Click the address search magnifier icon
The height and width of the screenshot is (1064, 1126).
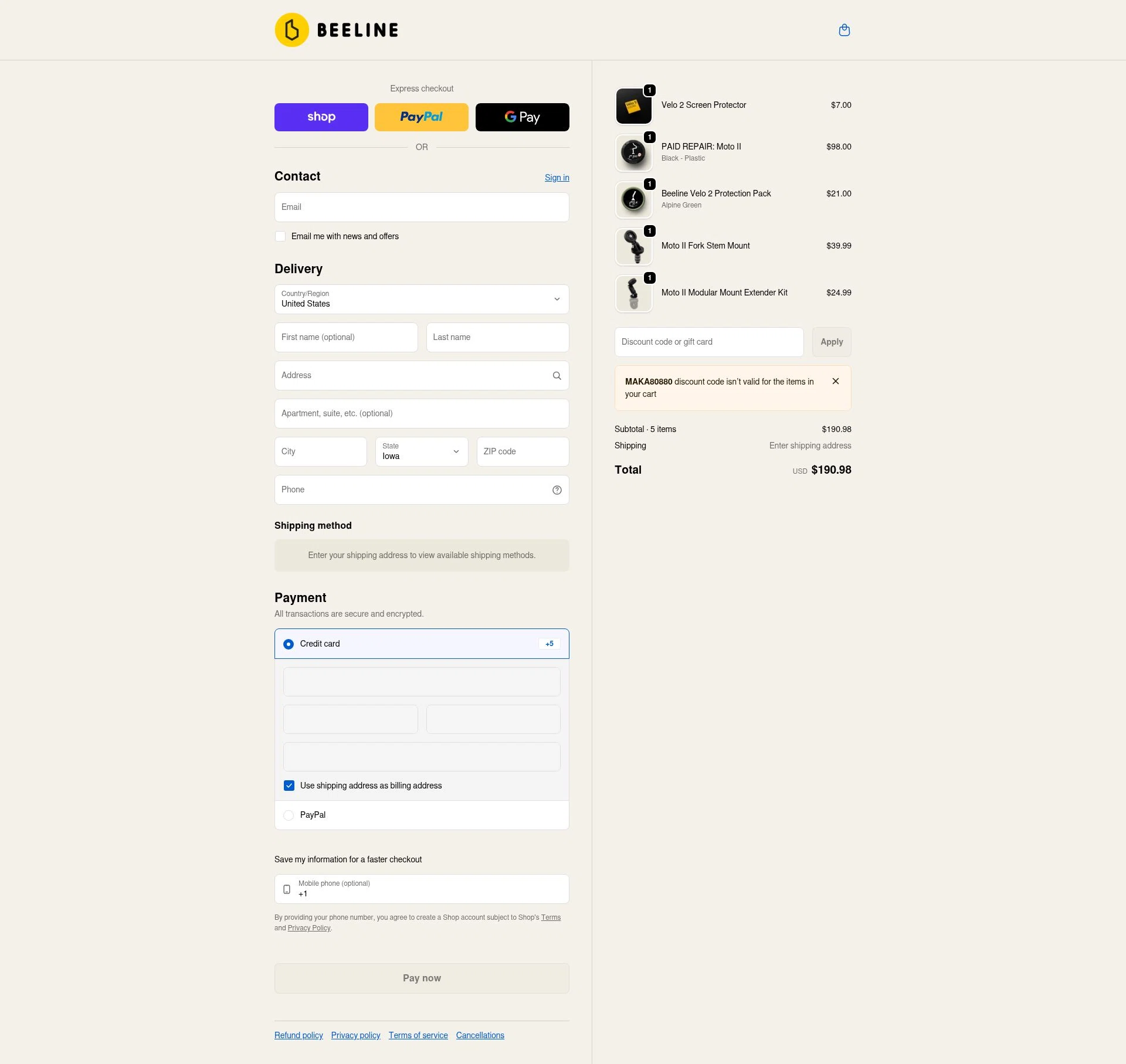(557, 375)
